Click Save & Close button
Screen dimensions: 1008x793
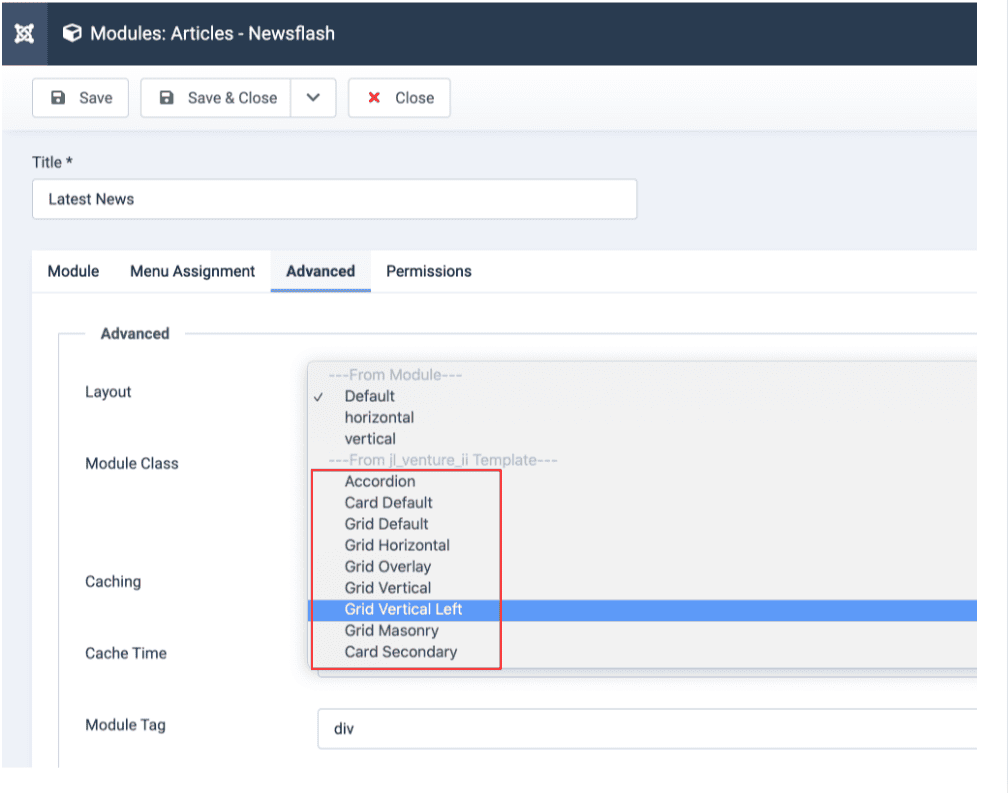click(x=216, y=98)
